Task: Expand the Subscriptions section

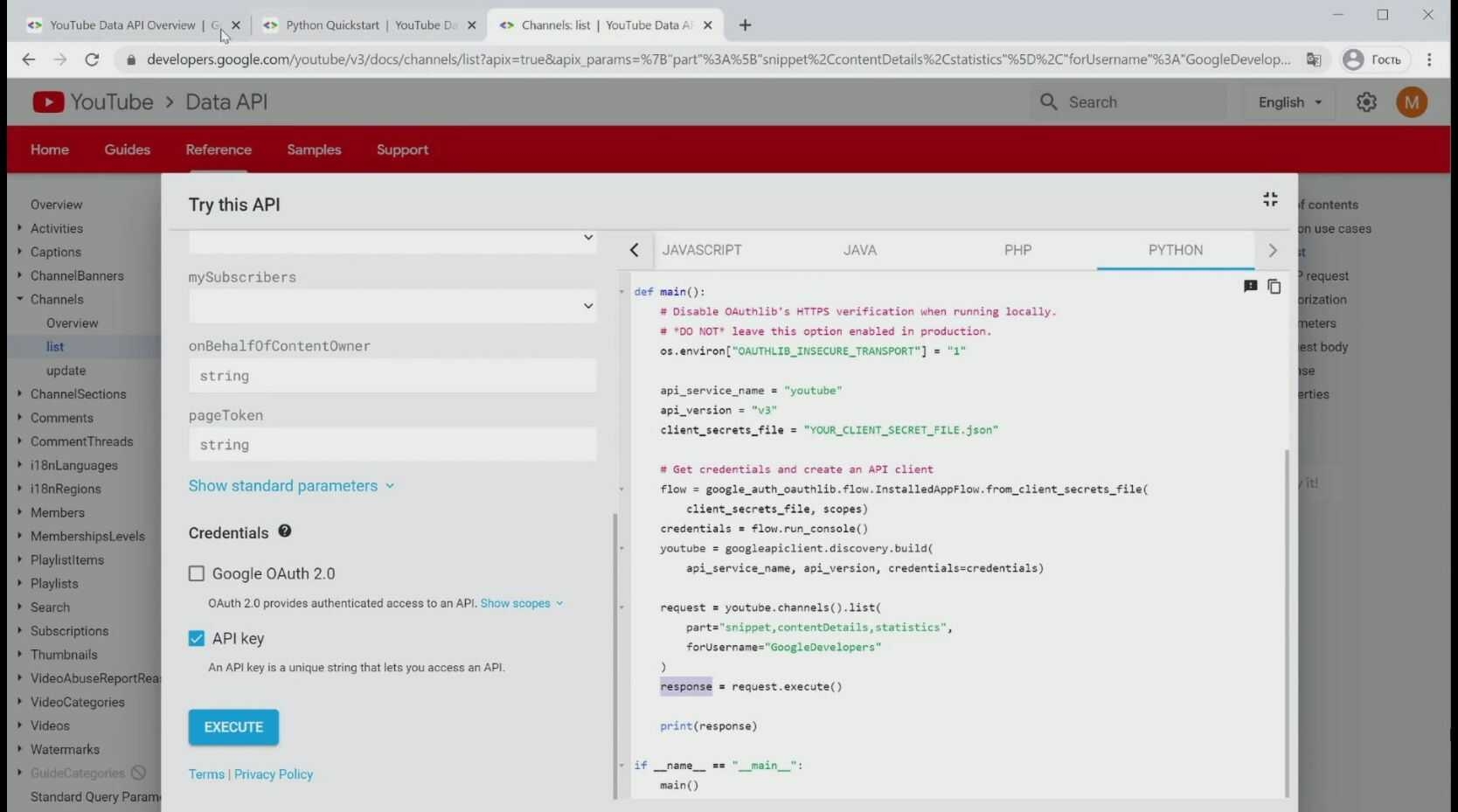Action: [x=19, y=630]
